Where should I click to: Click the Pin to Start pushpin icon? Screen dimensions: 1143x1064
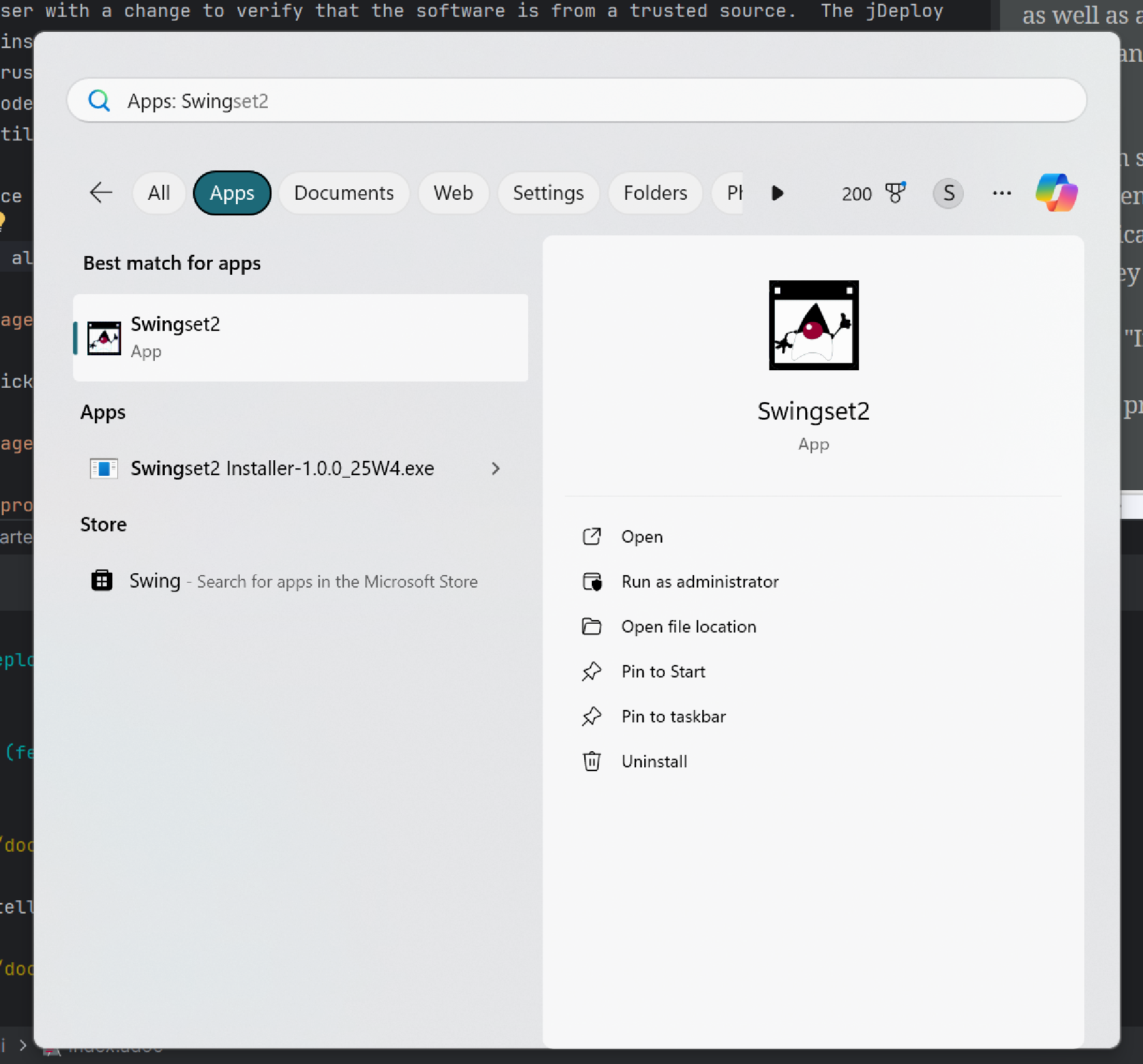pos(592,671)
